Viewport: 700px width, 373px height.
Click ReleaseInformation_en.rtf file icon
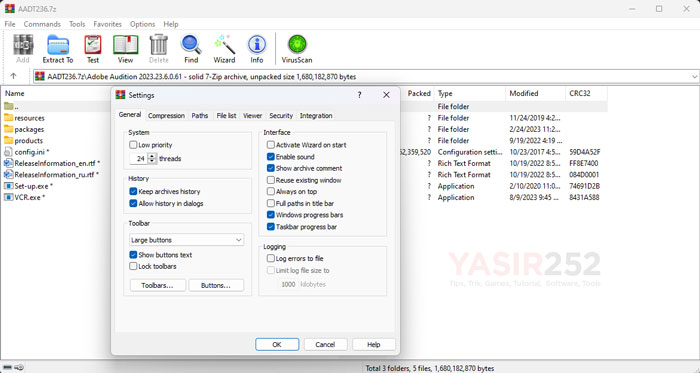[x=8, y=163]
